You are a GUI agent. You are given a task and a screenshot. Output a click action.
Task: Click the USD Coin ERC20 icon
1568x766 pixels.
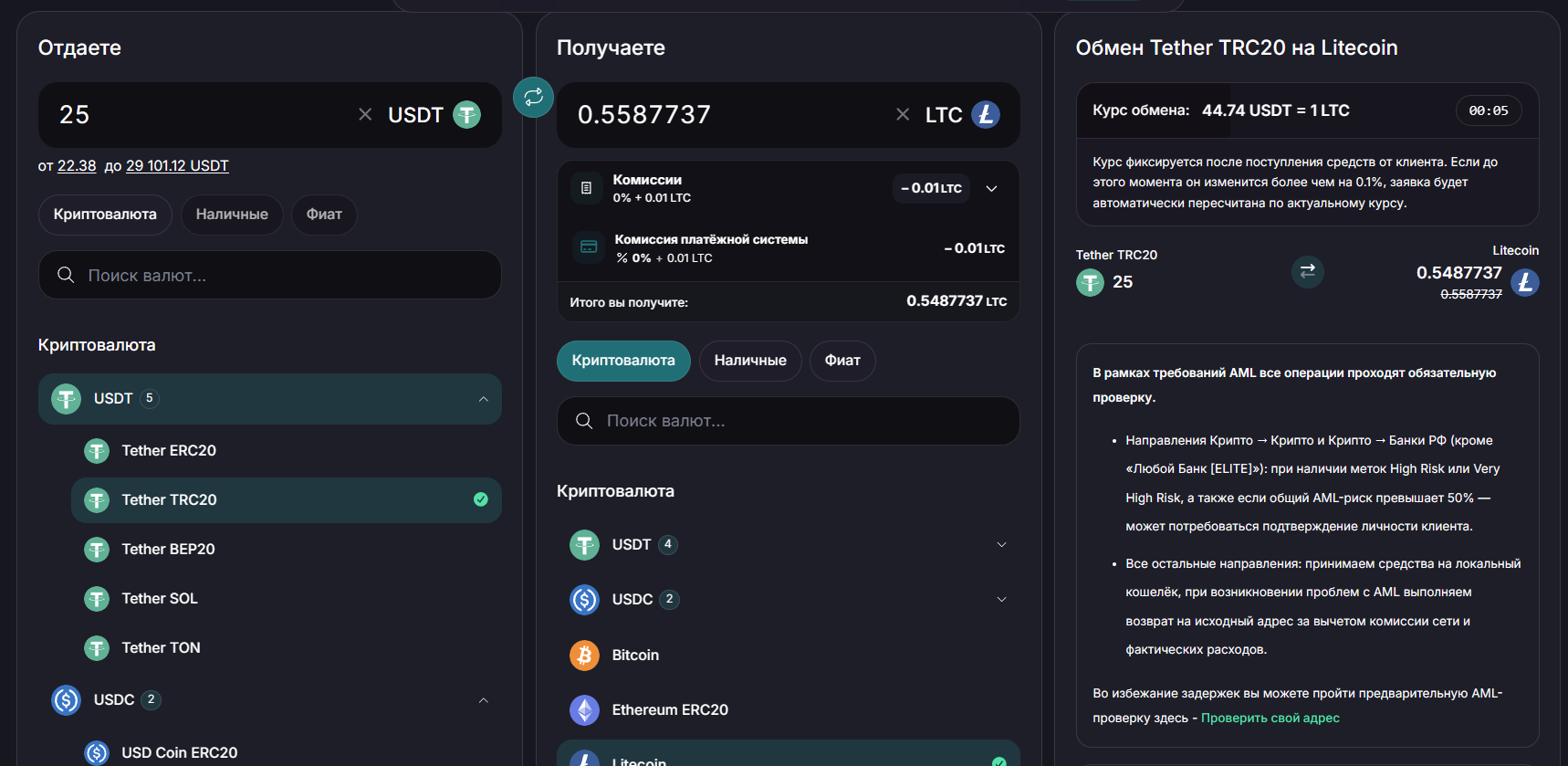tap(97, 752)
